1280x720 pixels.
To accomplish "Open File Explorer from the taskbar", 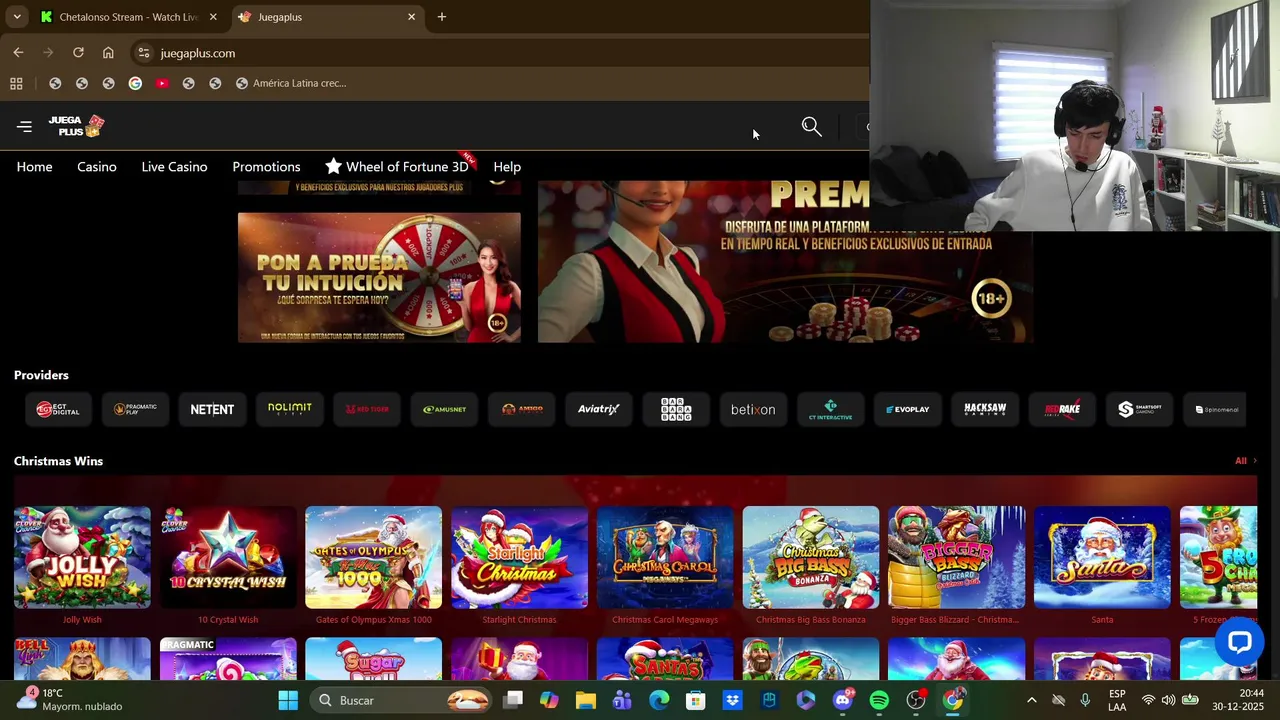I will tap(585, 700).
